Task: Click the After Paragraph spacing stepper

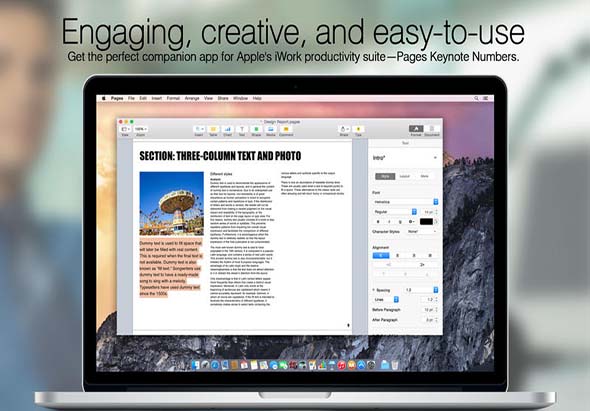Action: [x=436, y=320]
